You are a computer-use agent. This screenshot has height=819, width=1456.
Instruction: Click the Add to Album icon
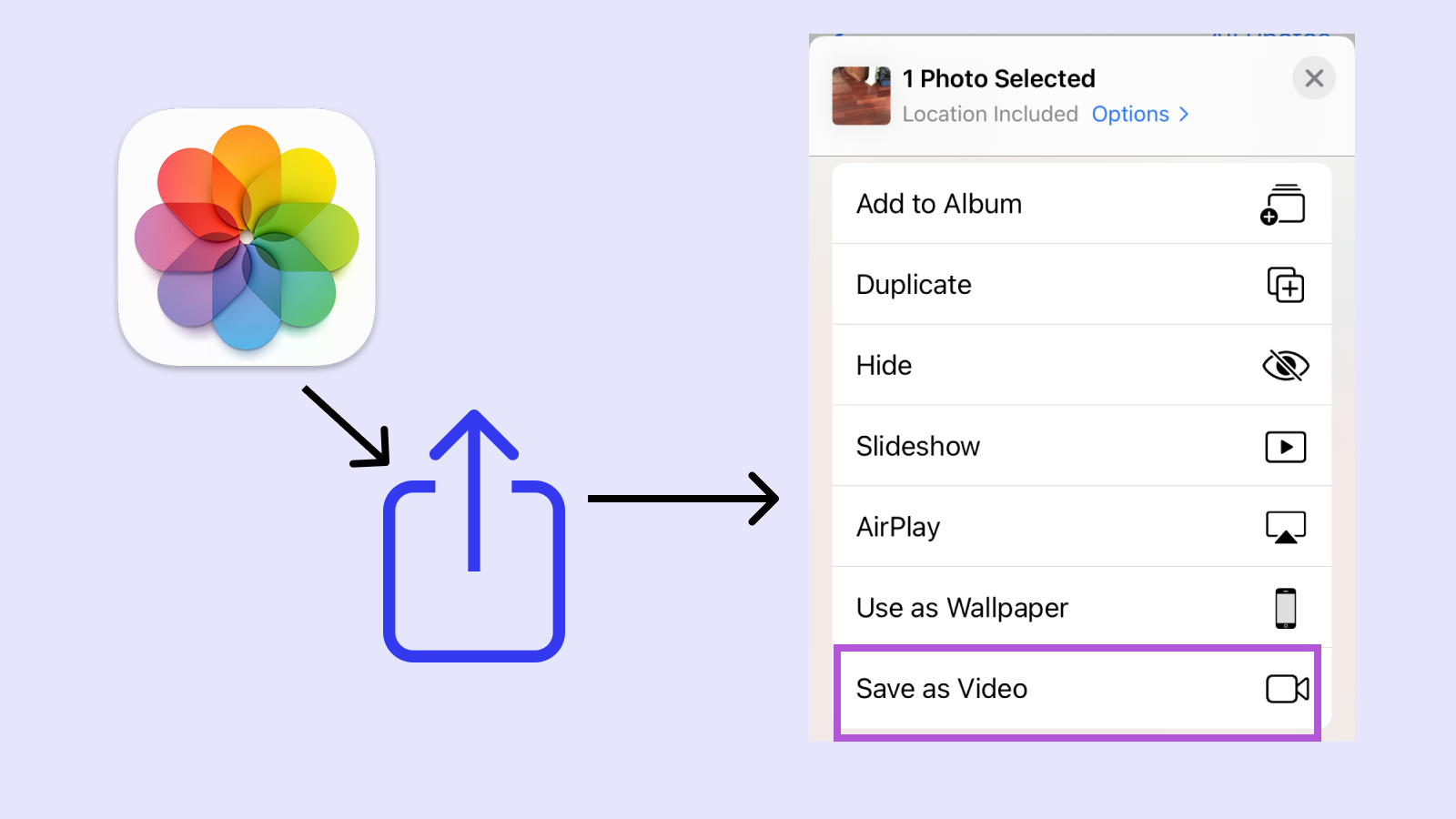[x=1284, y=204]
